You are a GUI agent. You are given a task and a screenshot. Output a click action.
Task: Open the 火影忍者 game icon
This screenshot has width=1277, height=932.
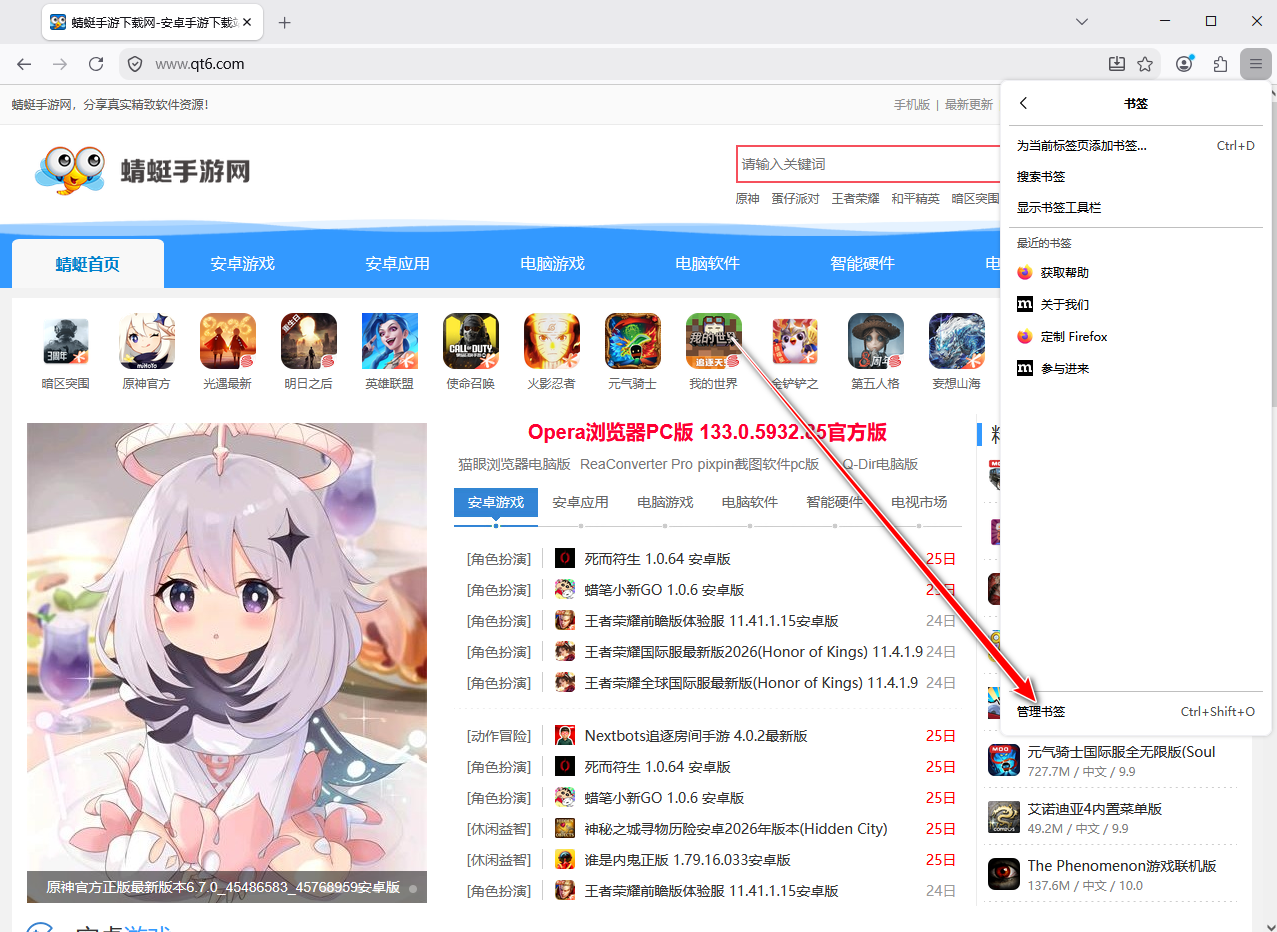(x=551, y=342)
